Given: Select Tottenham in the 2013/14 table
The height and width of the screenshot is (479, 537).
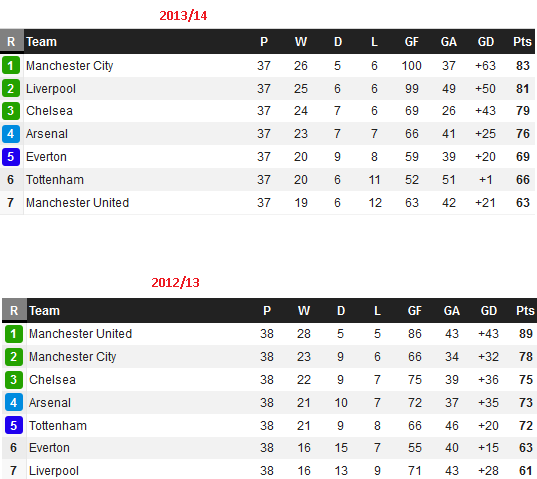Looking at the screenshot, I should click(x=55, y=180).
